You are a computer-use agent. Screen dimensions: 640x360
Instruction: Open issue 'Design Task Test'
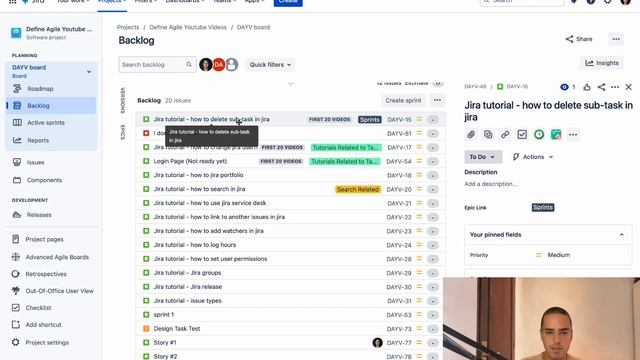click(x=177, y=329)
